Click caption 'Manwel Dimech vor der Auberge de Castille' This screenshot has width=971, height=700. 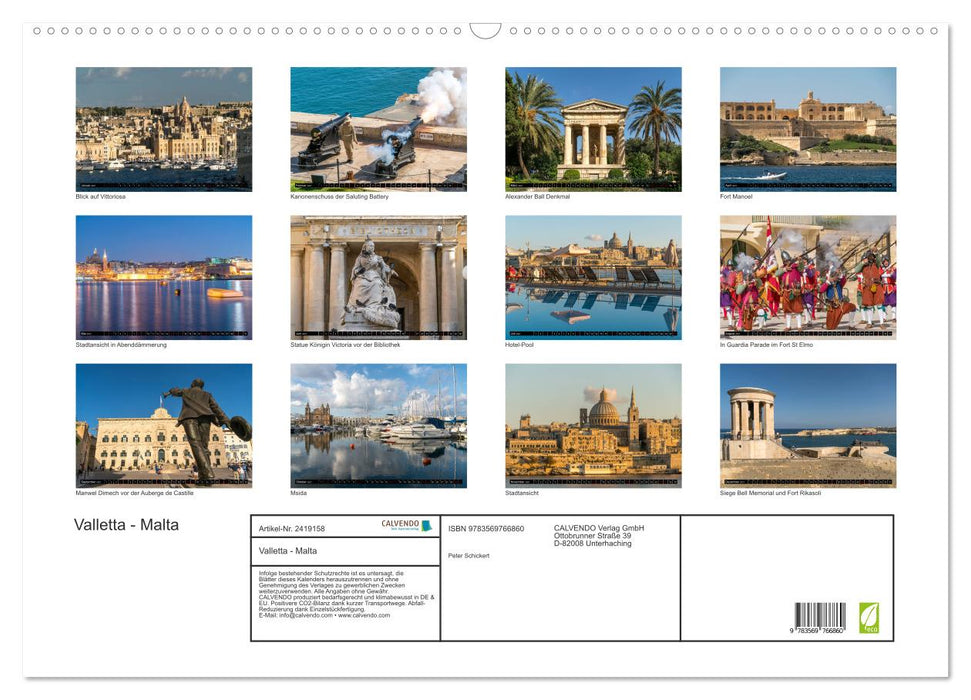pos(134,493)
